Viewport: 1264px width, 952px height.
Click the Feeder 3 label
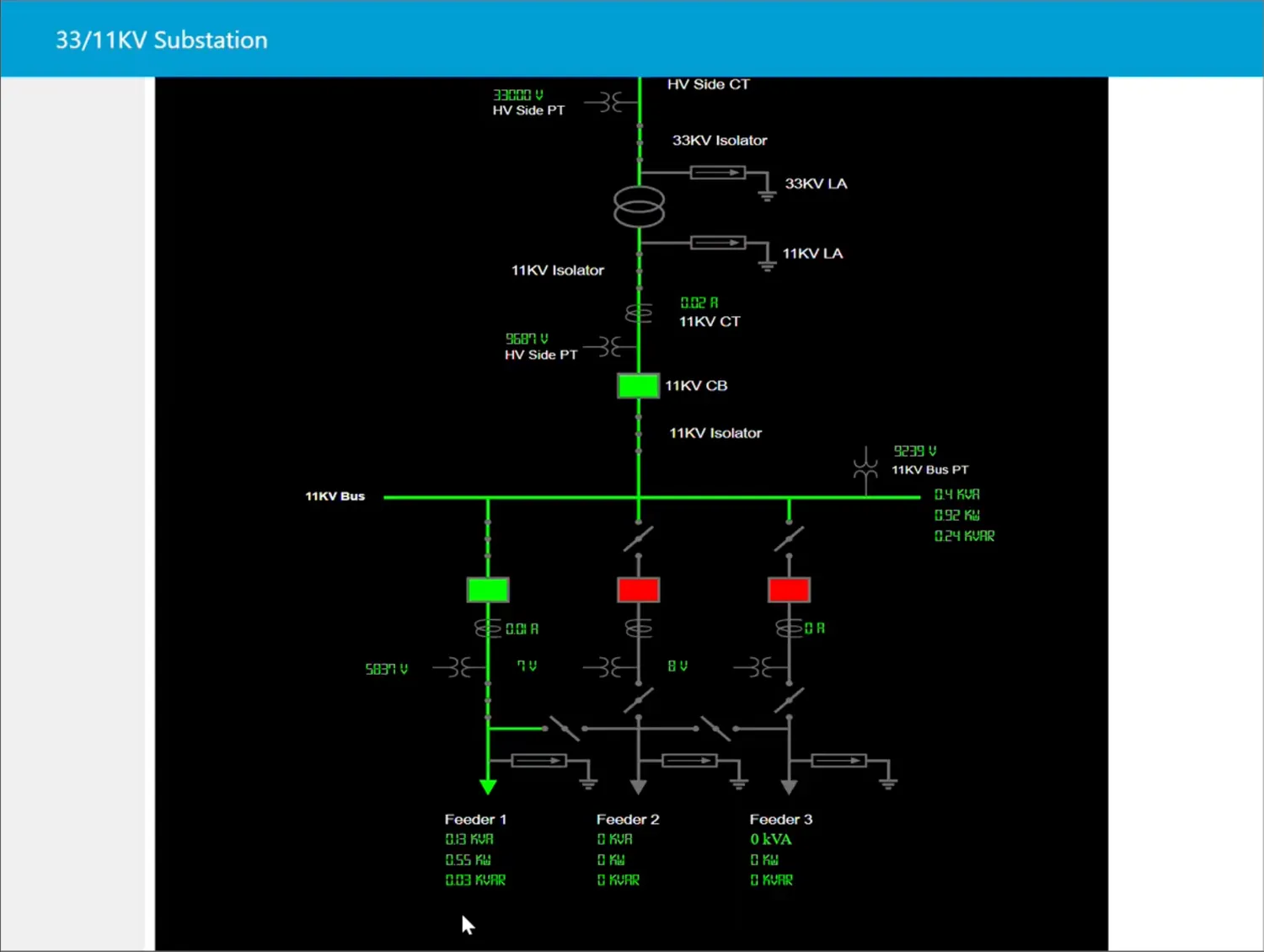click(781, 820)
